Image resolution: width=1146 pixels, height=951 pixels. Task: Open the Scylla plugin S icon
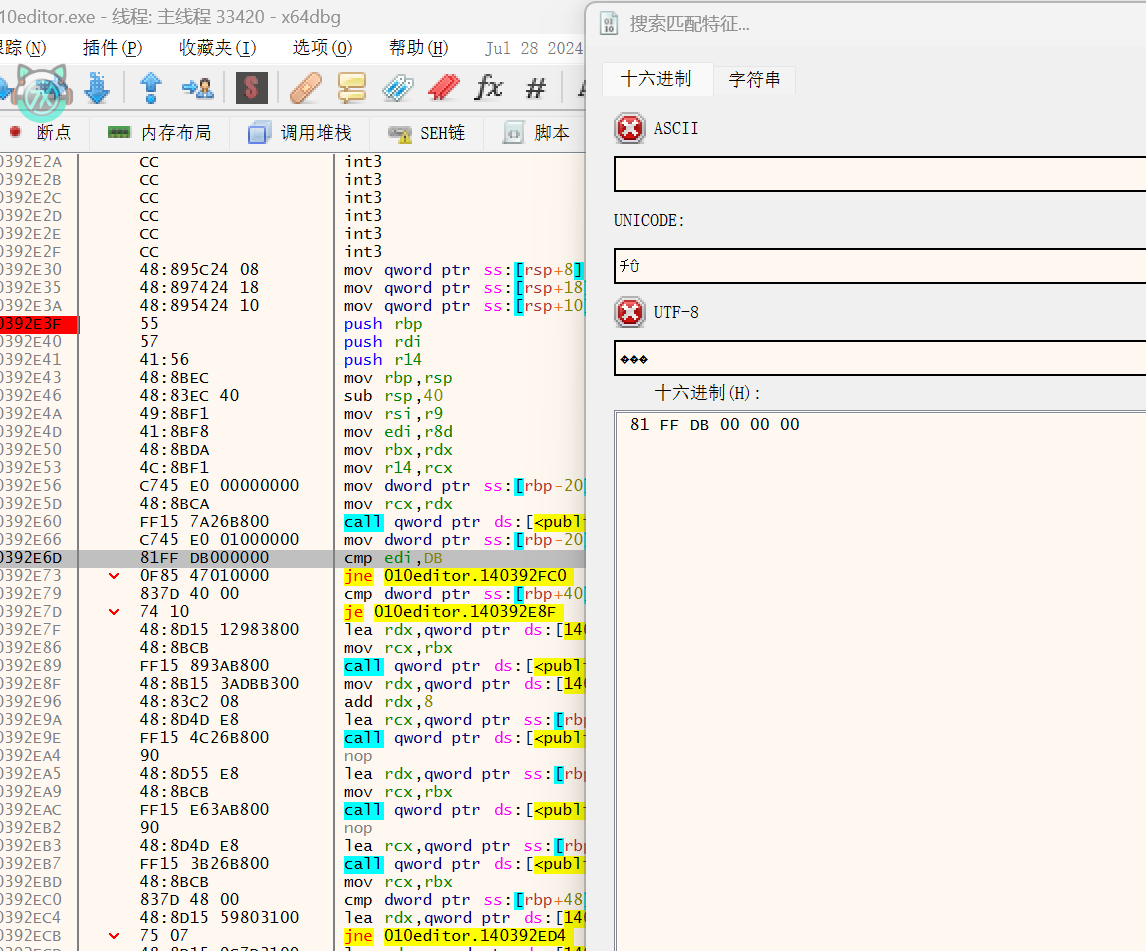(x=251, y=88)
